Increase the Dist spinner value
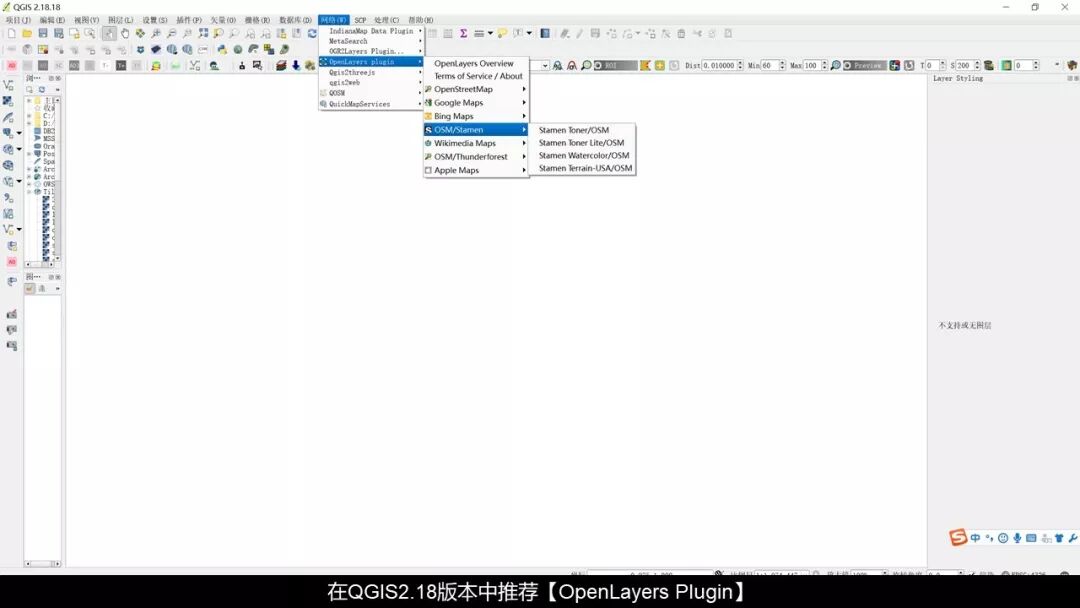1080x608 pixels. (740, 63)
